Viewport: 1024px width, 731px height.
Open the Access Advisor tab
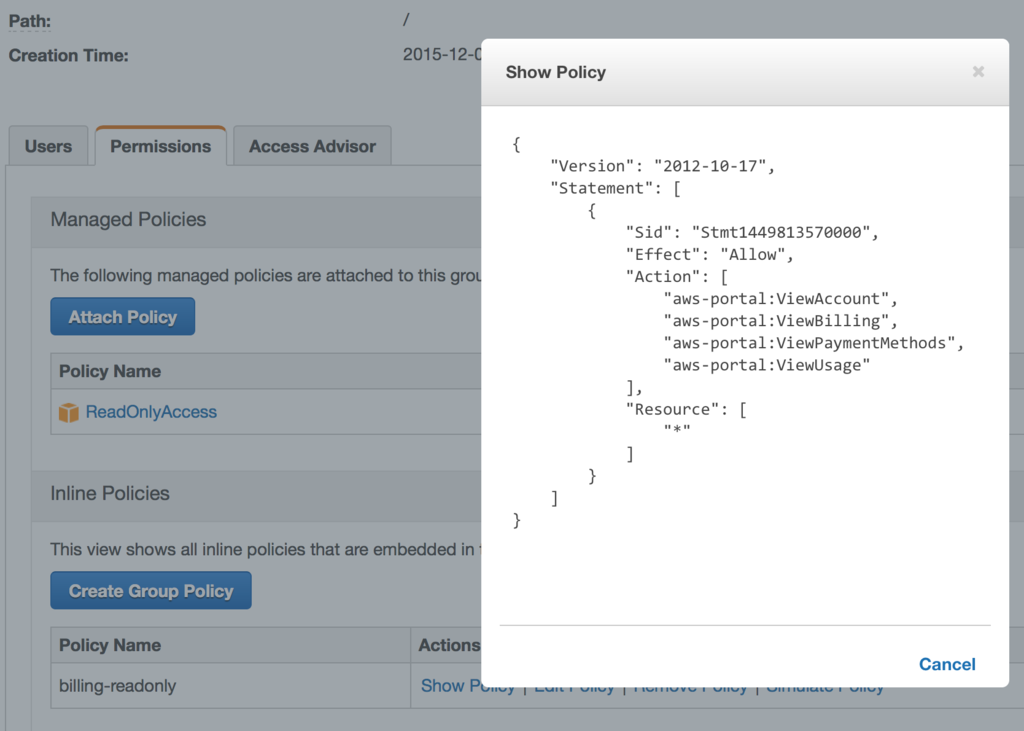pyautogui.click(x=312, y=146)
